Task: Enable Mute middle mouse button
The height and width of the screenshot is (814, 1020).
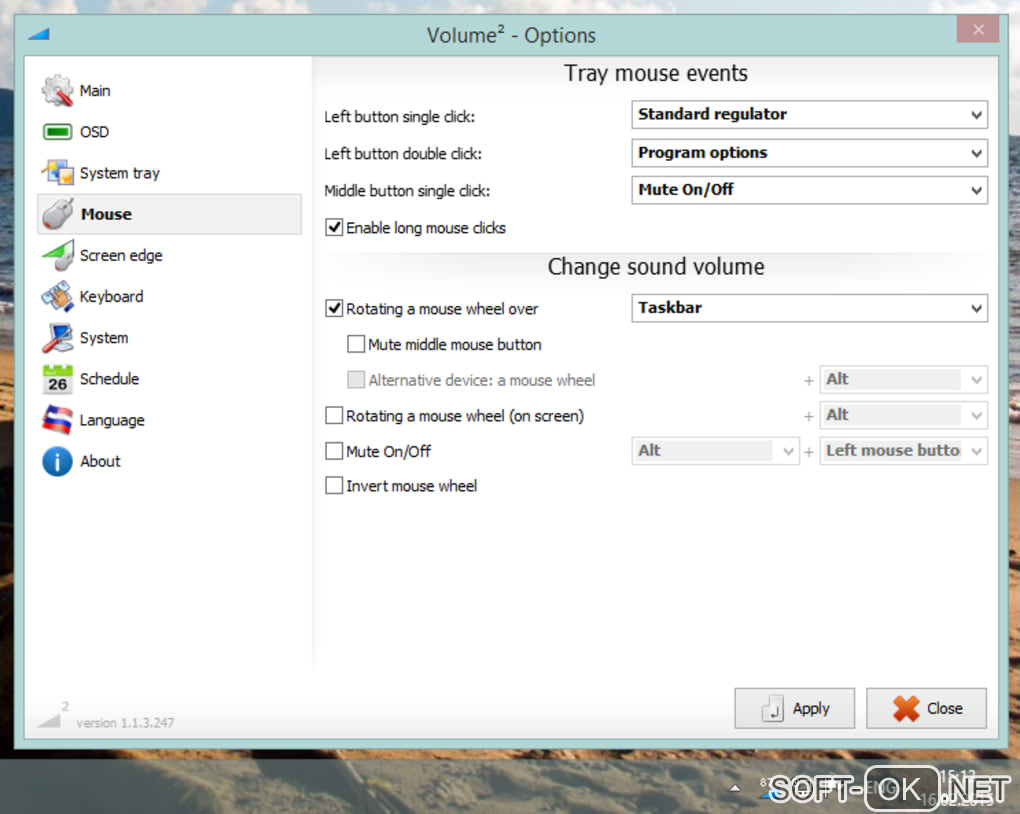Action: (x=356, y=344)
